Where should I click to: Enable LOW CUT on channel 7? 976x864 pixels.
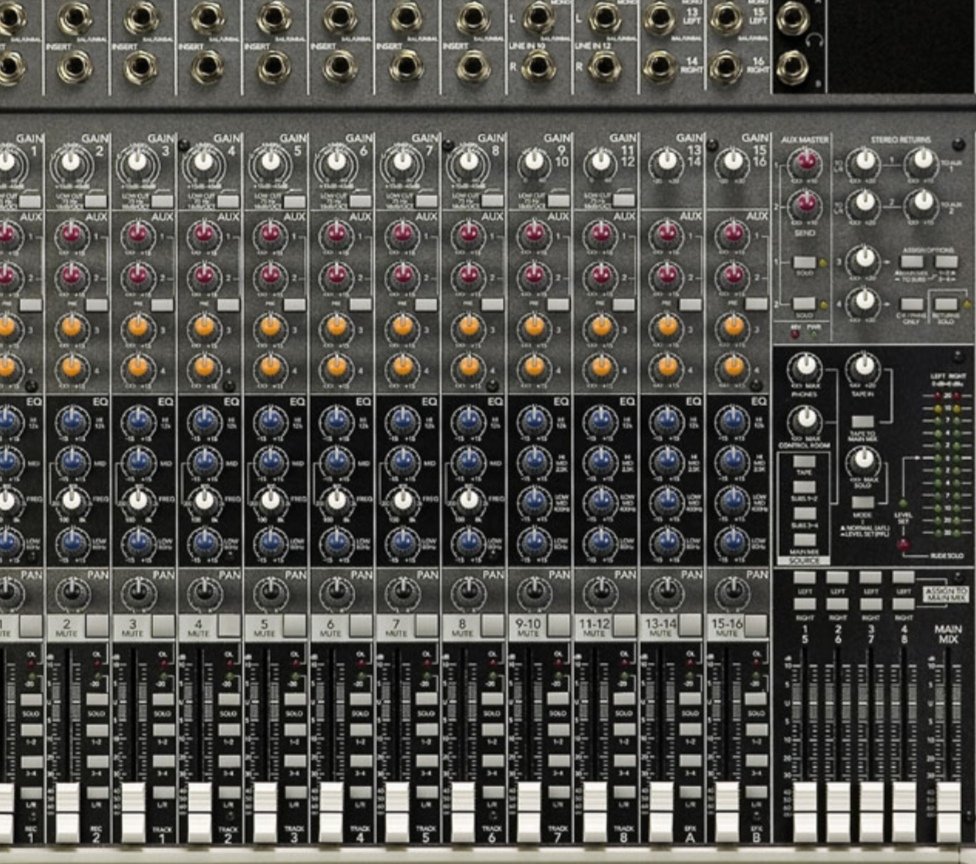426,201
